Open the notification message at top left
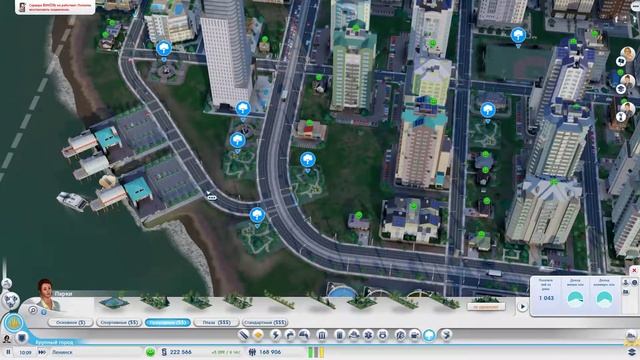 [x=55, y=7]
